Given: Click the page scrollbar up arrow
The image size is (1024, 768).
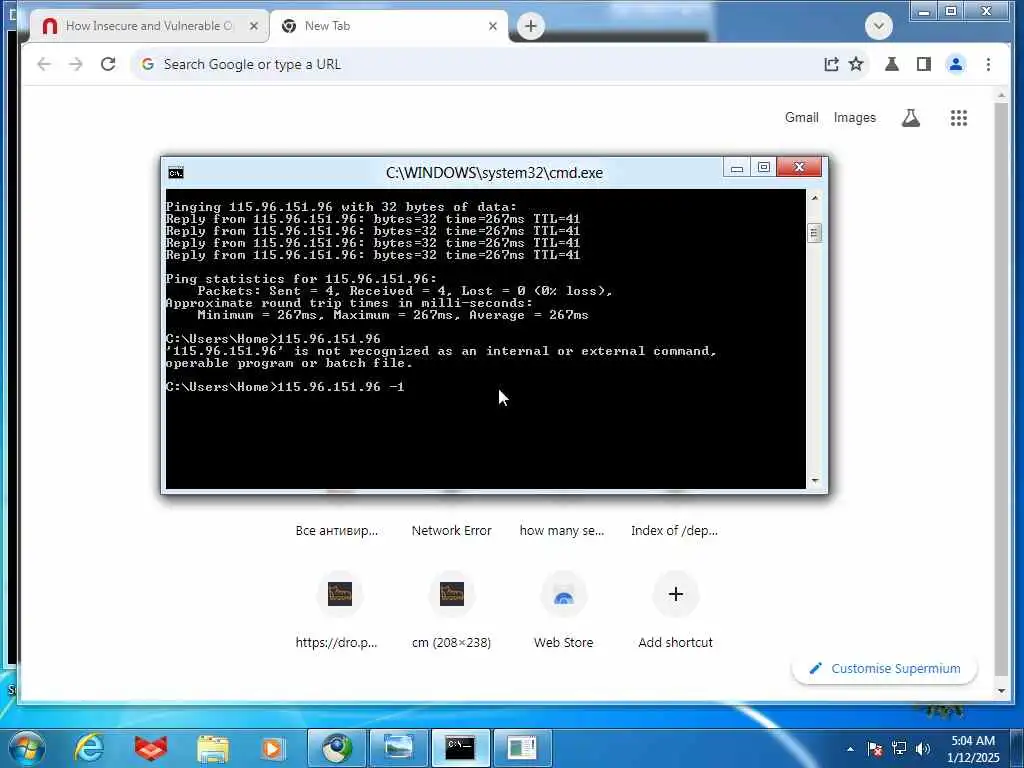Looking at the screenshot, I should (x=1001, y=97).
